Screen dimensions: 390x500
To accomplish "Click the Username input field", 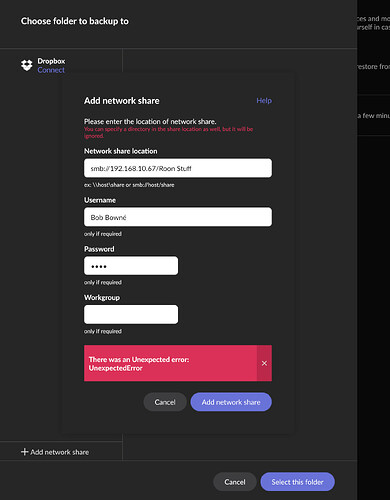I will (x=178, y=217).
